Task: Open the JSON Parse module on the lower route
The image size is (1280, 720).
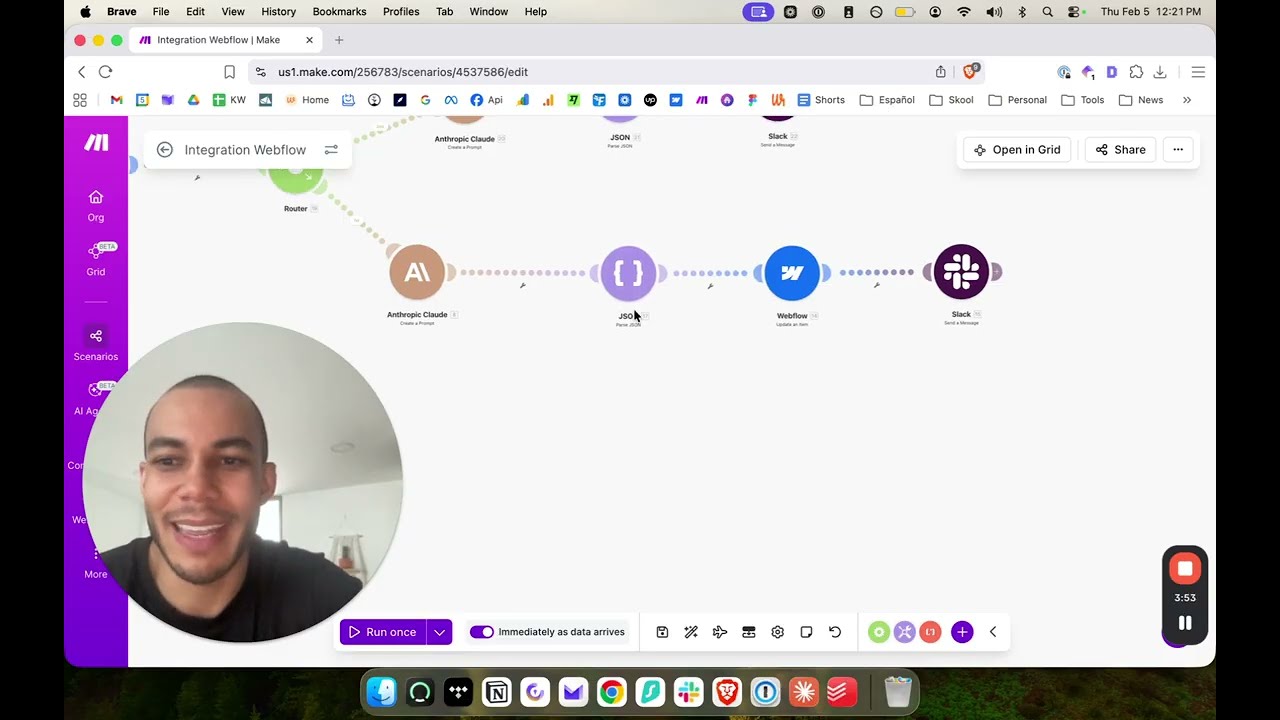Action: click(628, 273)
